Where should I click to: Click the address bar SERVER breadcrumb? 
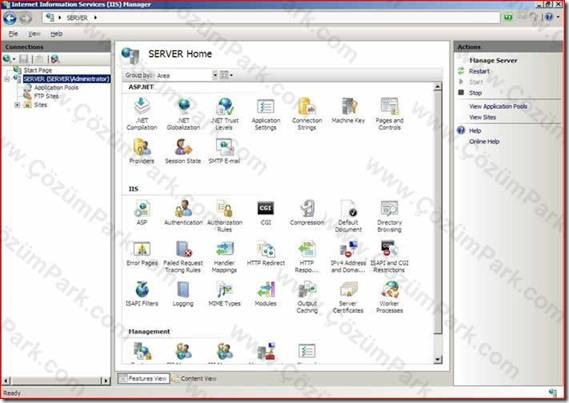coord(77,18)
